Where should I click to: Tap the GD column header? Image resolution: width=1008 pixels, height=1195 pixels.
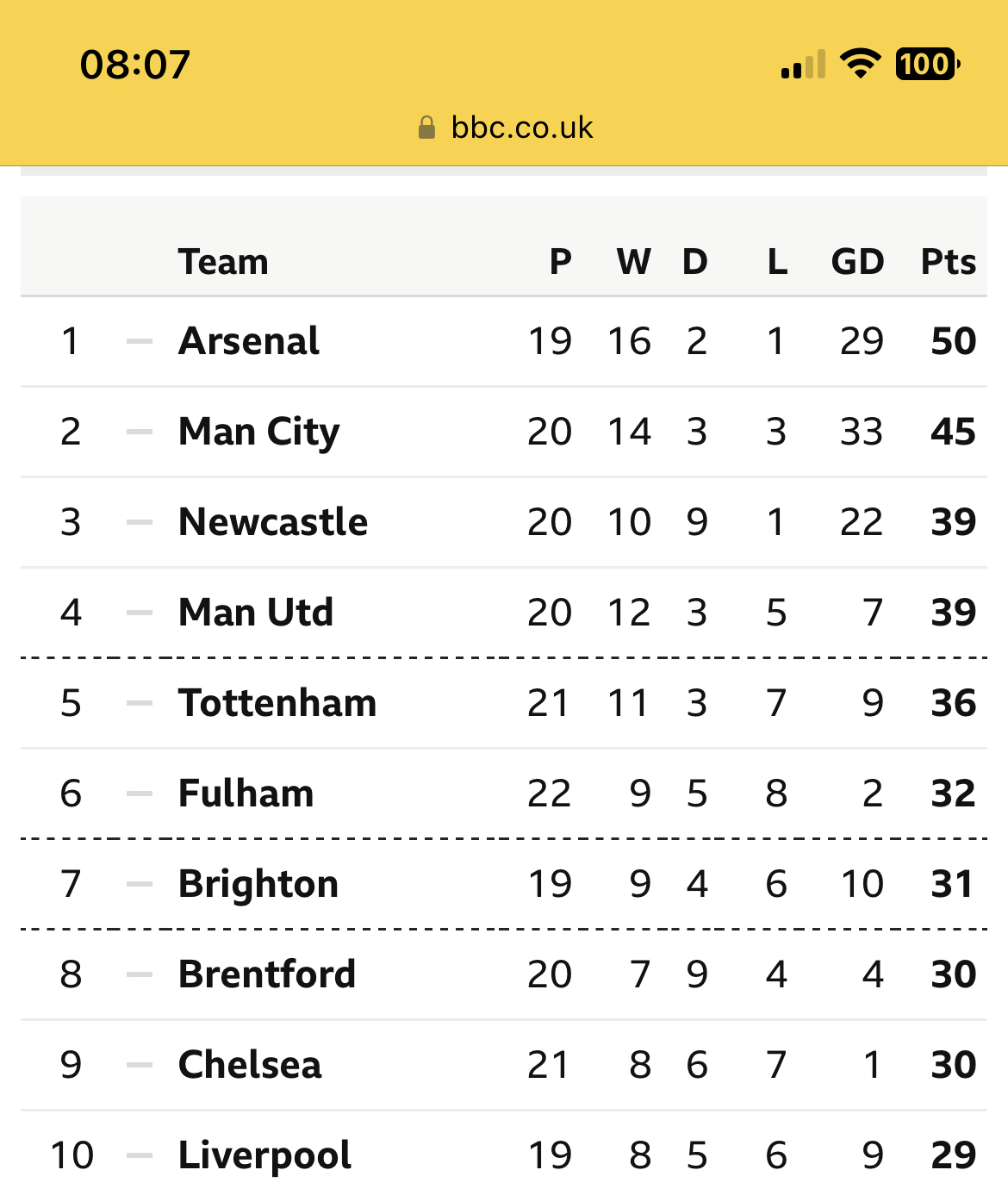(x=858, y=262)
